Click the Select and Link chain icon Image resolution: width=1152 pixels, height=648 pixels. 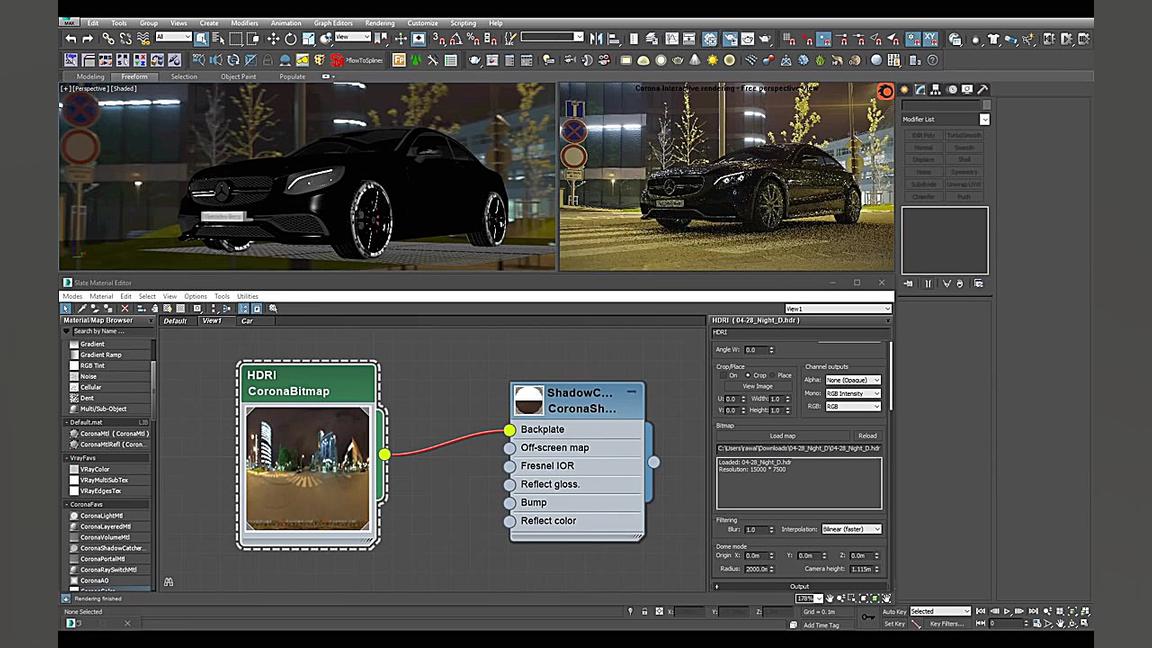(x=108, y=39)
